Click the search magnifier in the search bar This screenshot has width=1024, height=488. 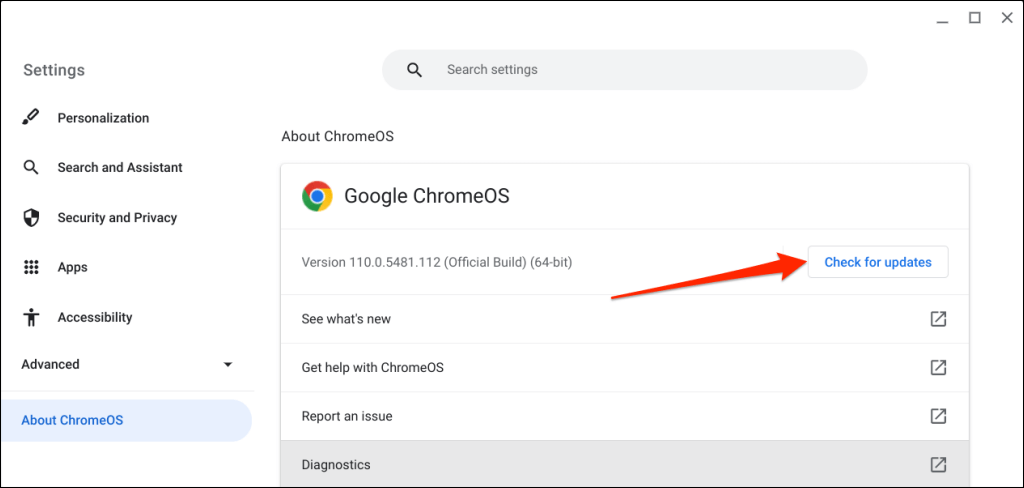coord(414,70)
